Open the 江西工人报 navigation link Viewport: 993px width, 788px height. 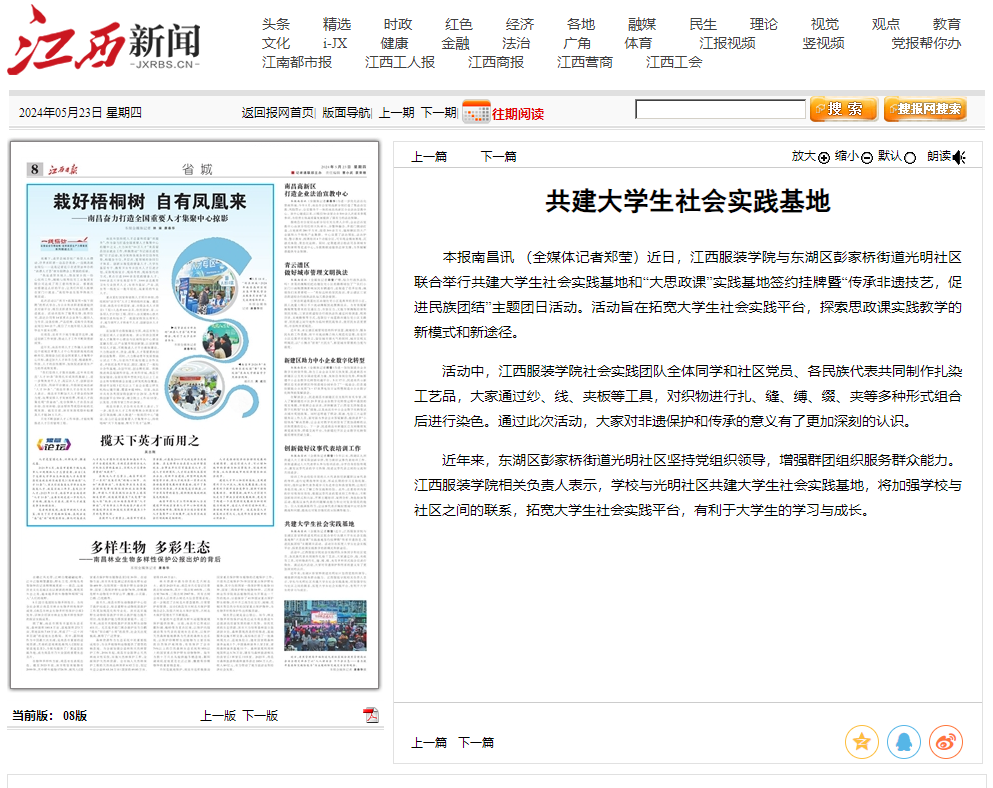tap(400, 62)
